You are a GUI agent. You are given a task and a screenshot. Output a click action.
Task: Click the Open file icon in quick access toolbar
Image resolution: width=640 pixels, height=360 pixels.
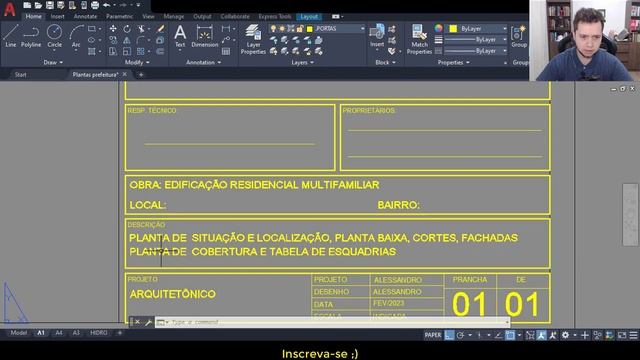point(38,5)
